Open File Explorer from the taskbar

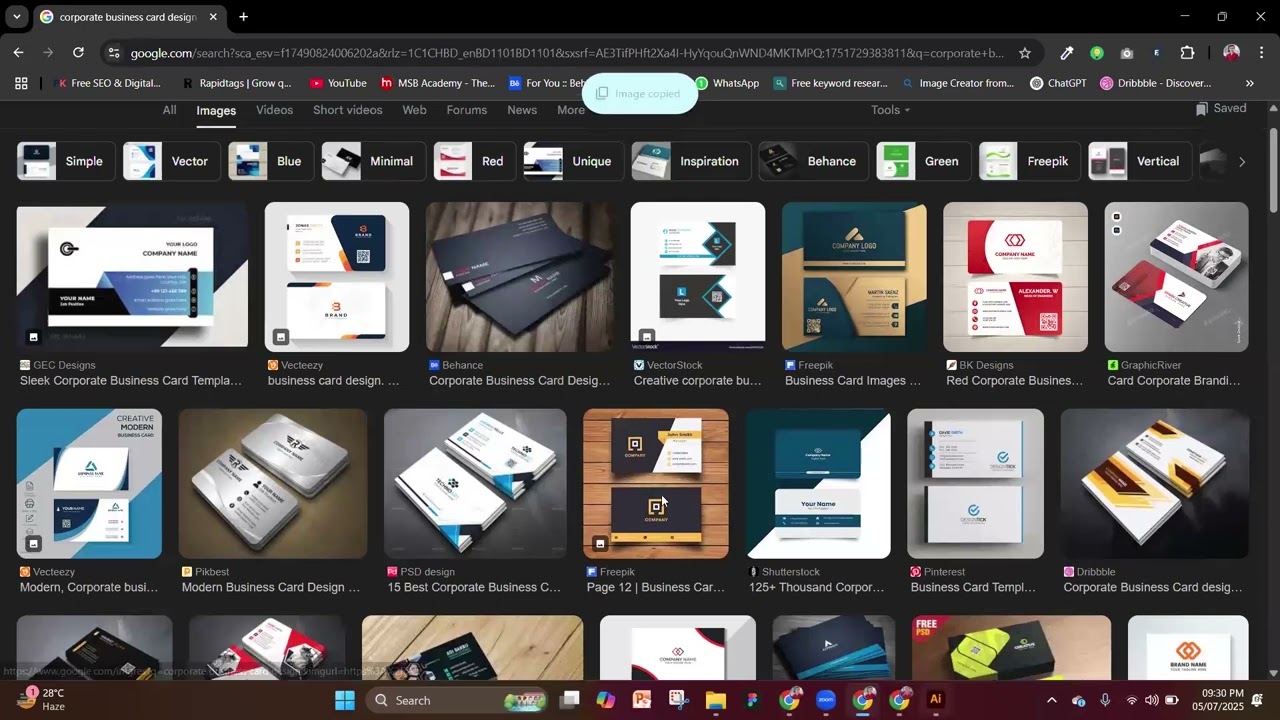[716, 700]
